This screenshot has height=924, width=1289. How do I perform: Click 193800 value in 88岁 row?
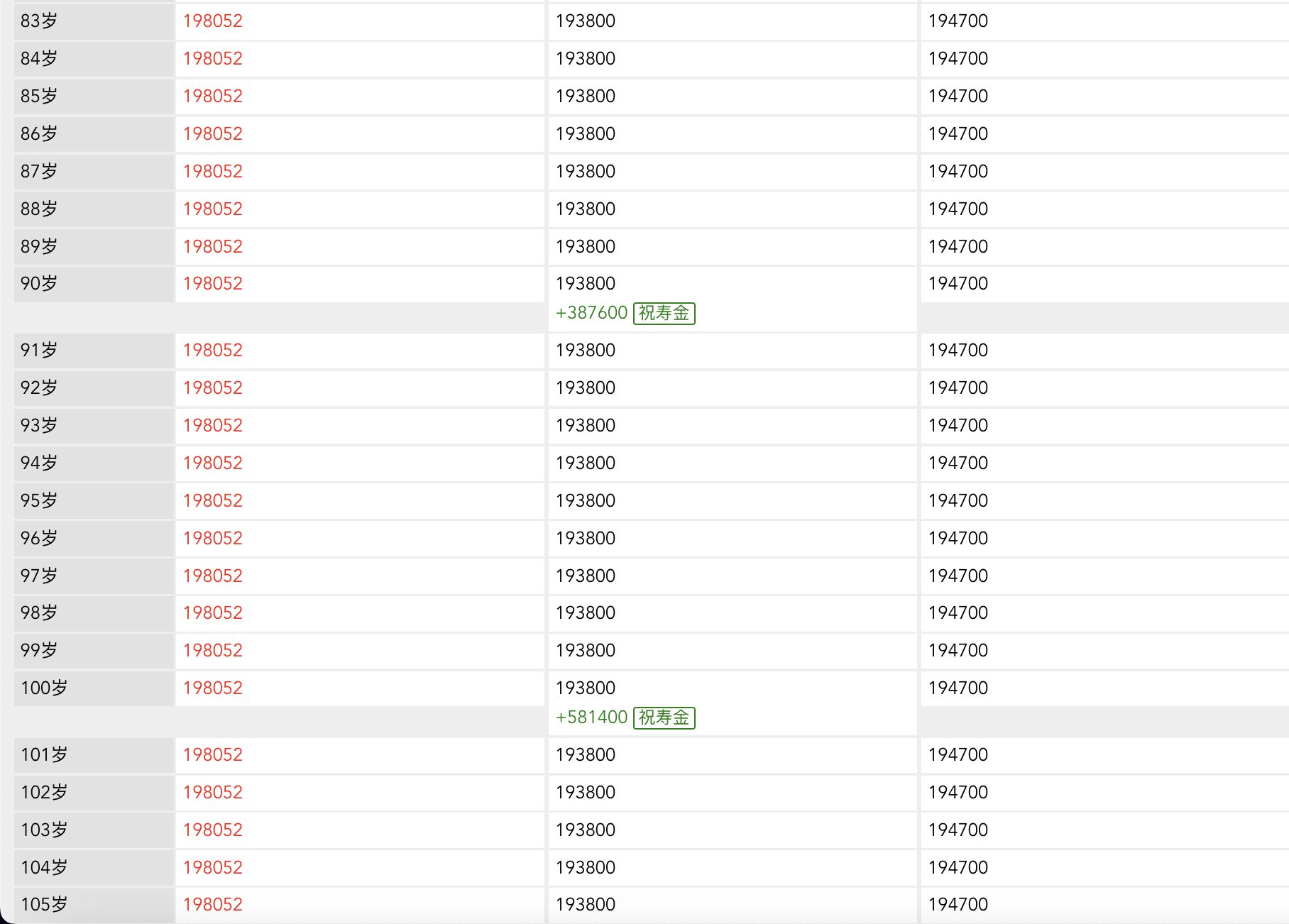[586, 209]
